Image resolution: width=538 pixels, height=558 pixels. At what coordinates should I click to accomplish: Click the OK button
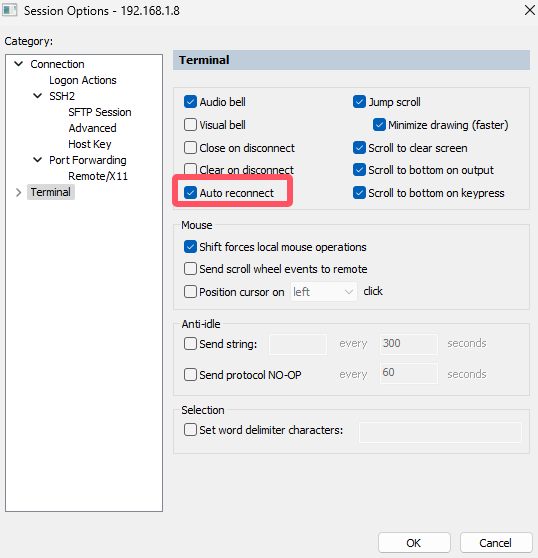(x=414, y=543)
